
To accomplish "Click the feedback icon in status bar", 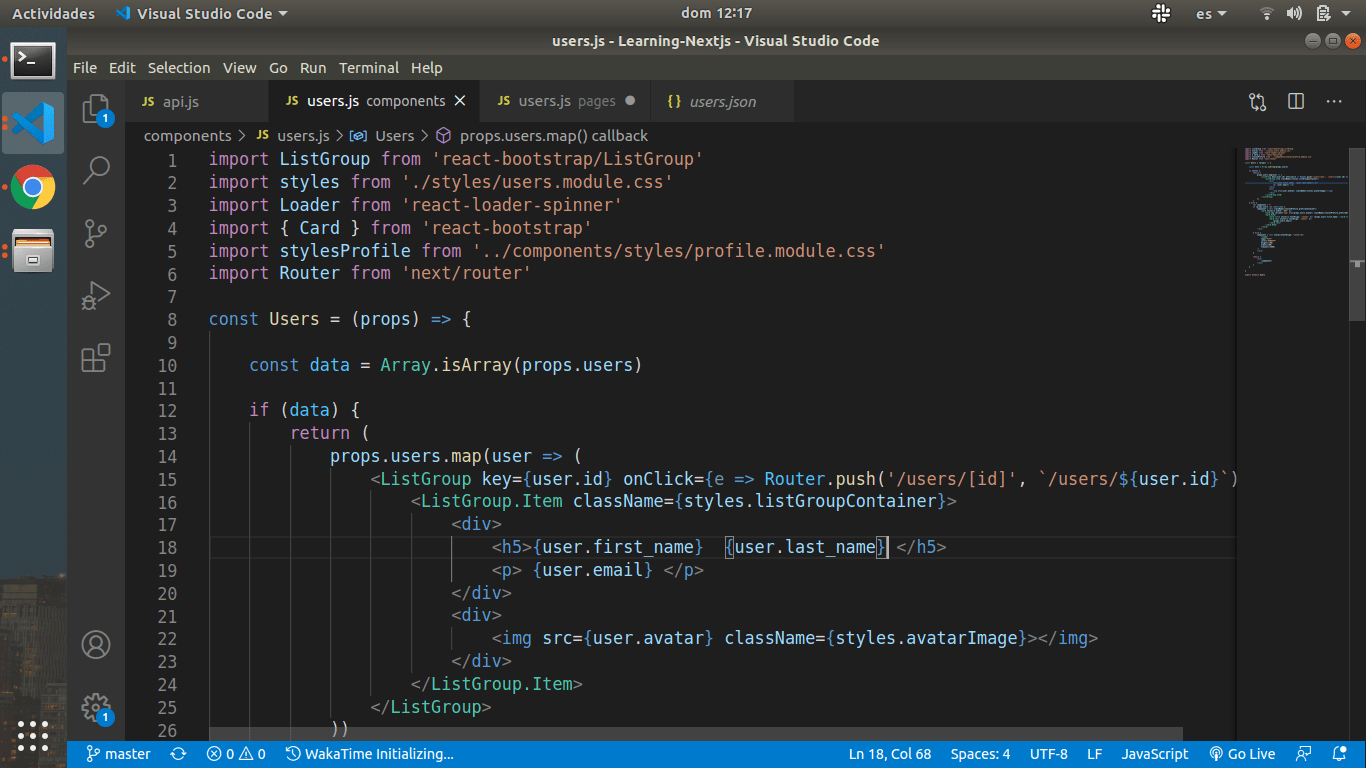I will click(x=1304, y=755).
